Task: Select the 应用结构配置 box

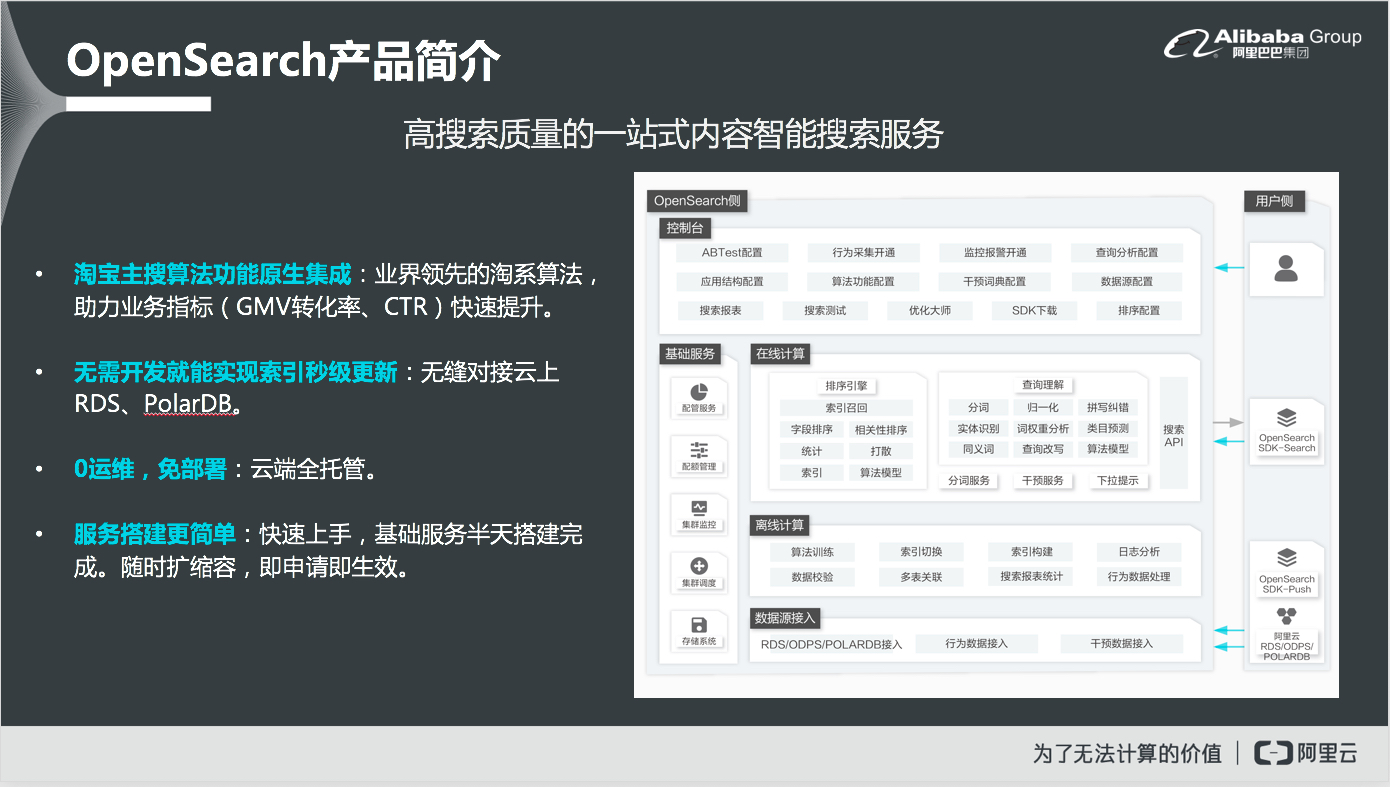Action: pyautogui.click(x=731, y=282)
